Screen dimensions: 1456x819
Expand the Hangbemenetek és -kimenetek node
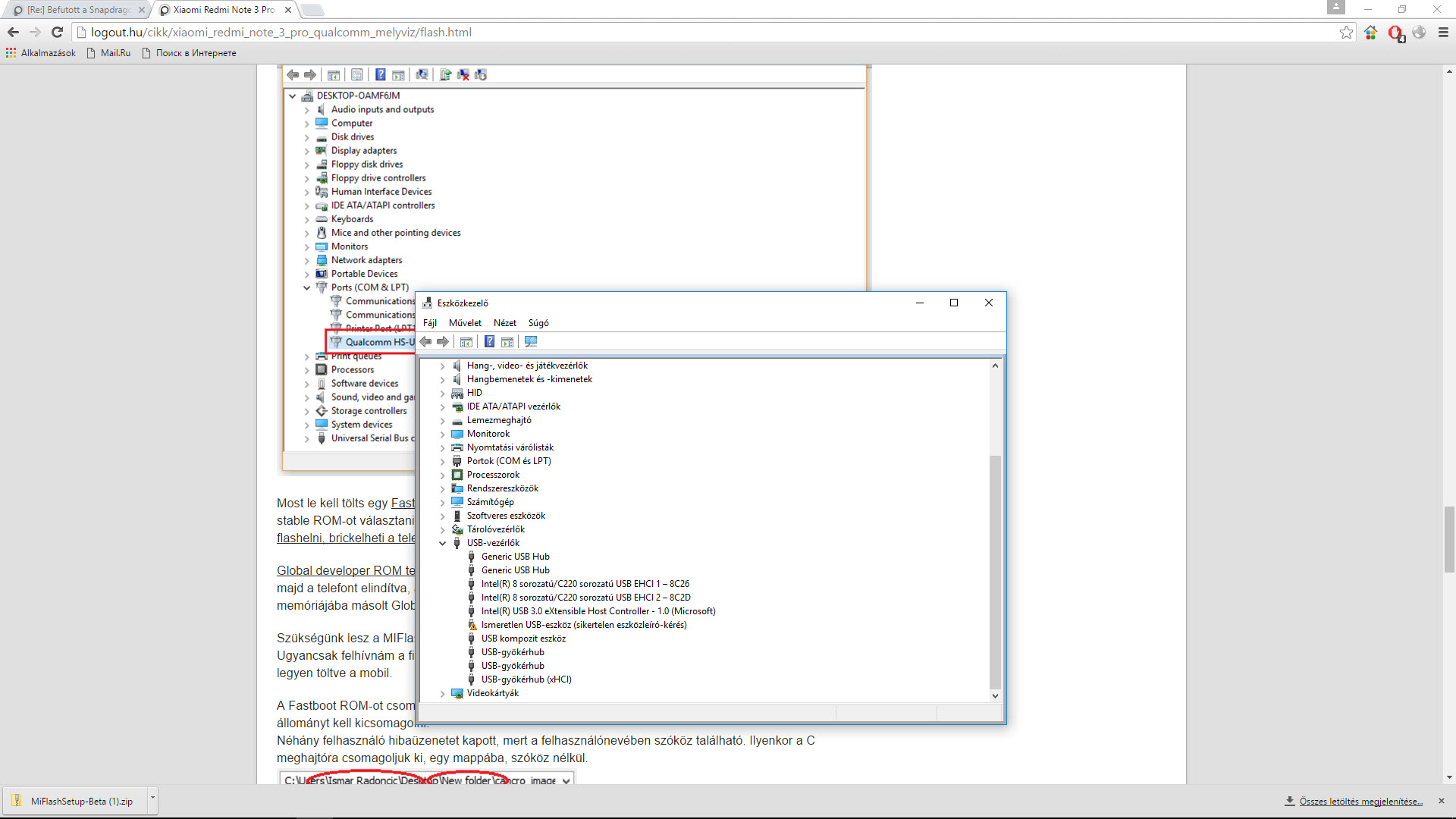(443, 380)
